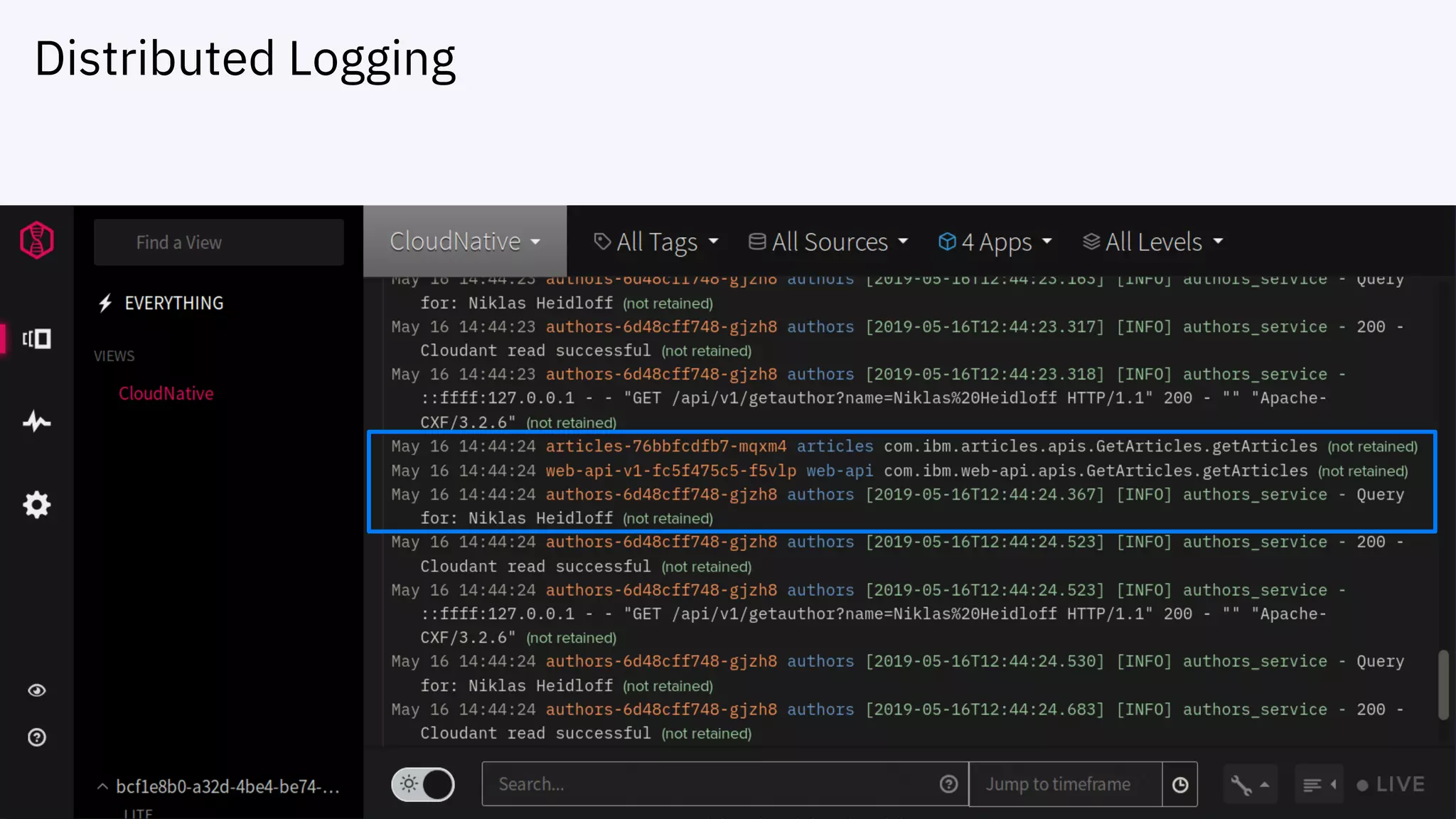Click the cube icon beside 4 Apps

click(946, 242)
